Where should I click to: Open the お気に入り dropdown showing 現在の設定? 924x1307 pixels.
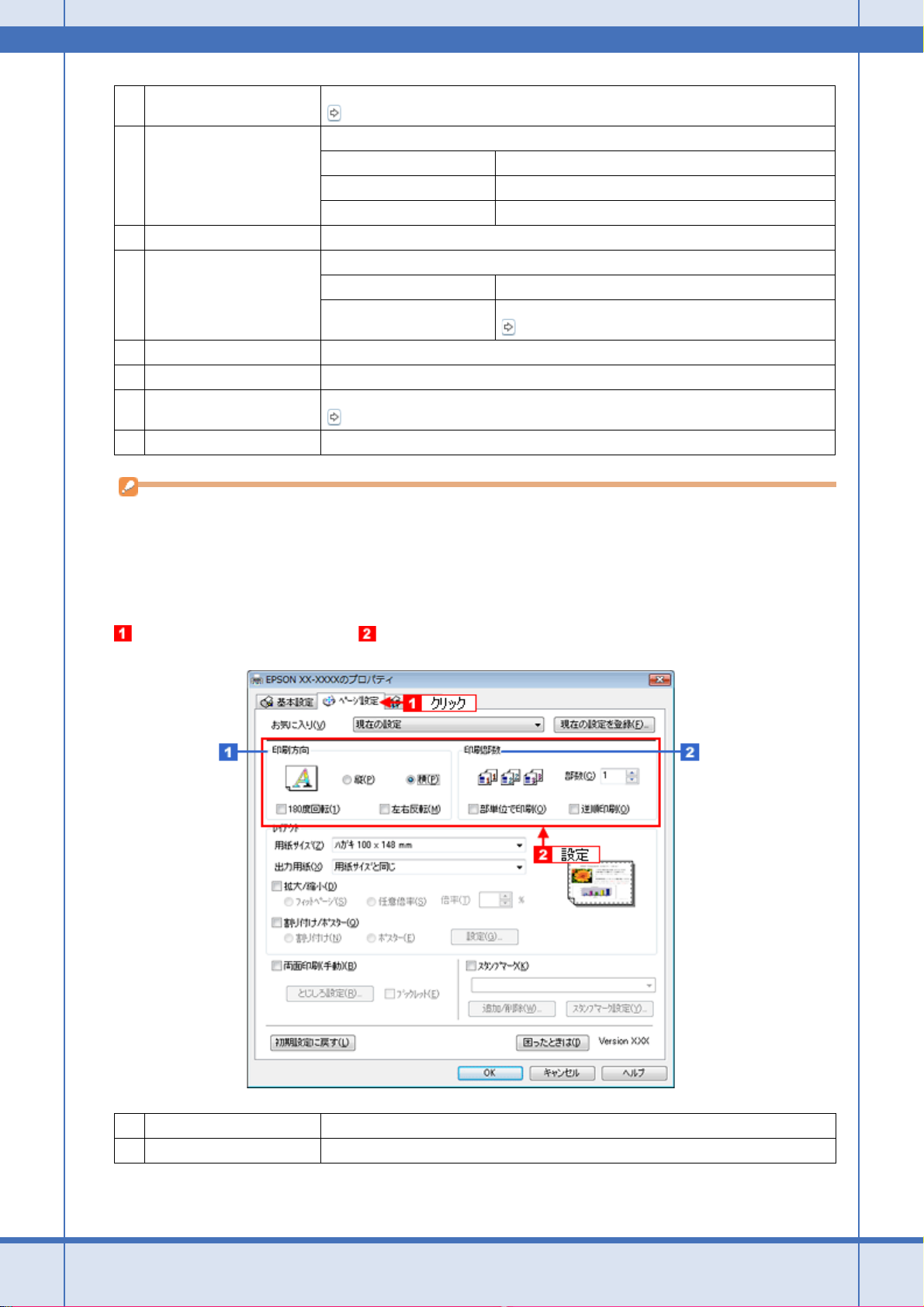[x=448, y=724]
